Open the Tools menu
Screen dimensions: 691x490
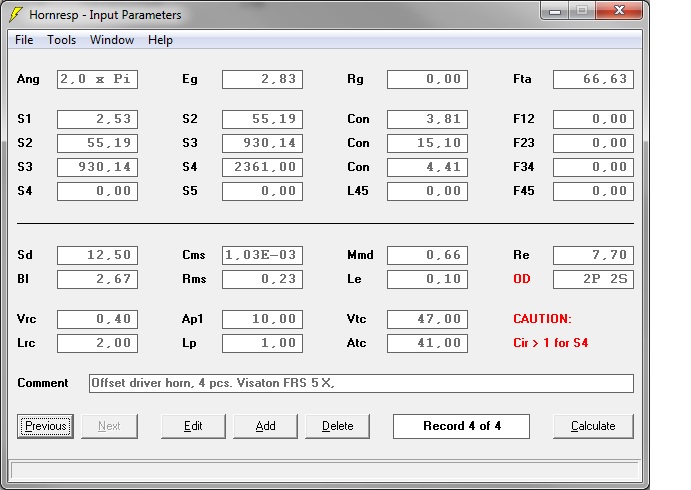[x=61, y=40]
